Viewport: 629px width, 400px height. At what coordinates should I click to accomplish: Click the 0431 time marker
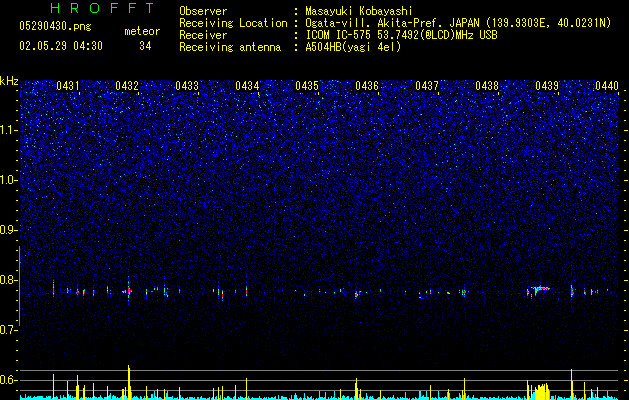(x=68, y=85)
